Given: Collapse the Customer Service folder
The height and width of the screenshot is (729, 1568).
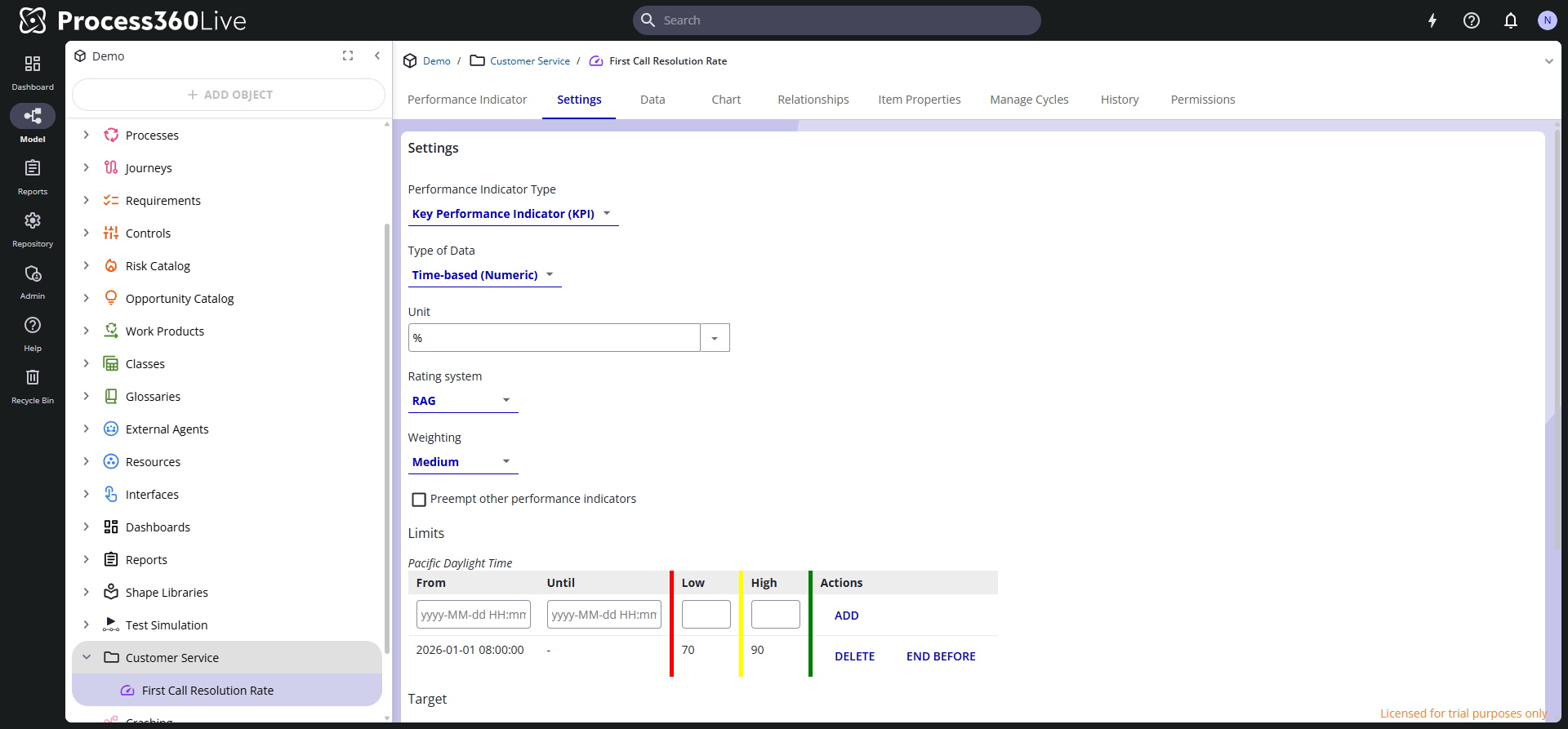Looking at the screenshot, I should click(87, 657).
